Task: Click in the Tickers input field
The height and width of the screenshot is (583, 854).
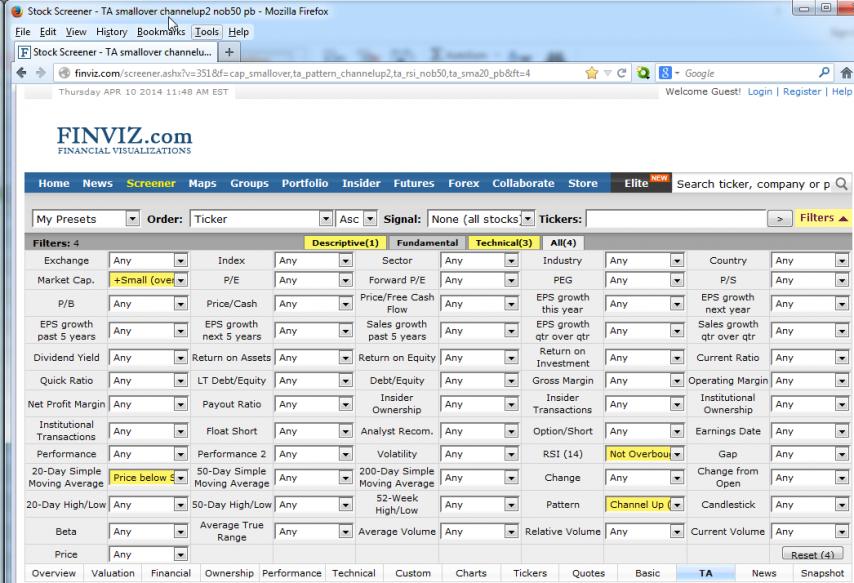Action: pyautogui.click(x=676, y=219)
